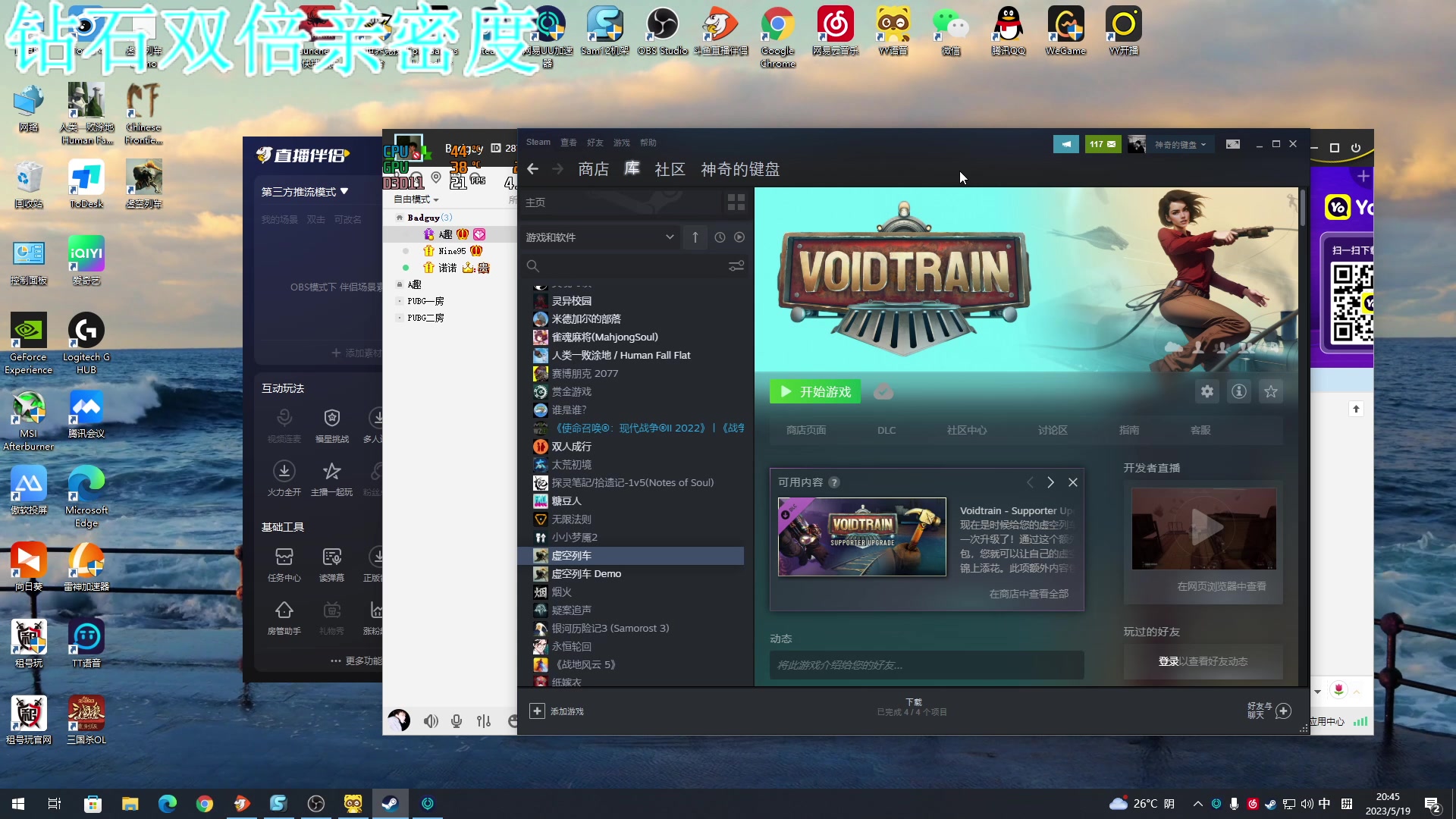This screenshot has width=1456, height=819.
Task: Switch Steam library to grid collections view
Action: pos(736,202)
